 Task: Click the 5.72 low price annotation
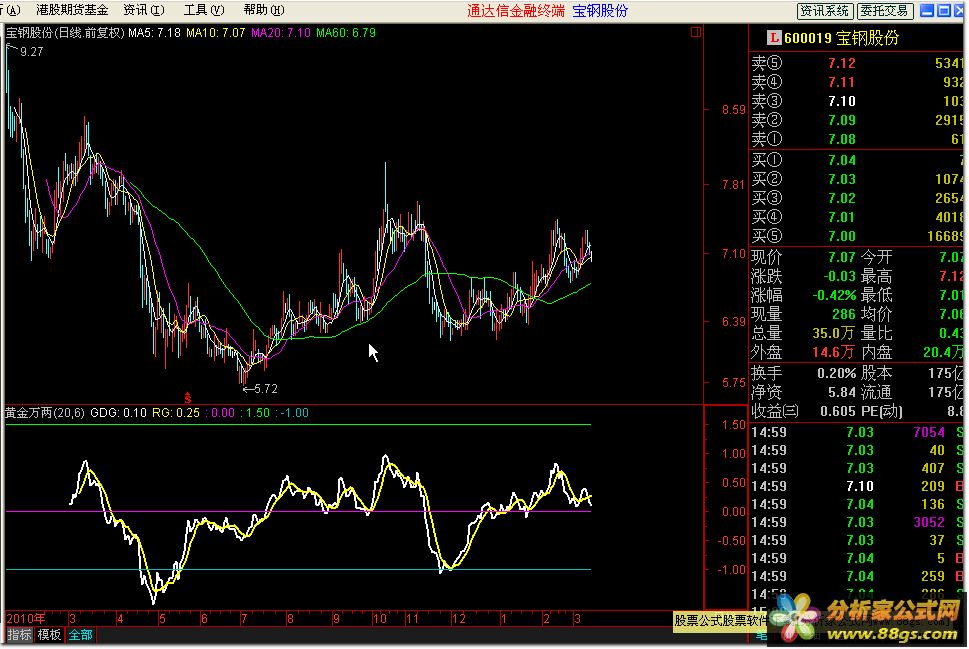point(266,389)
